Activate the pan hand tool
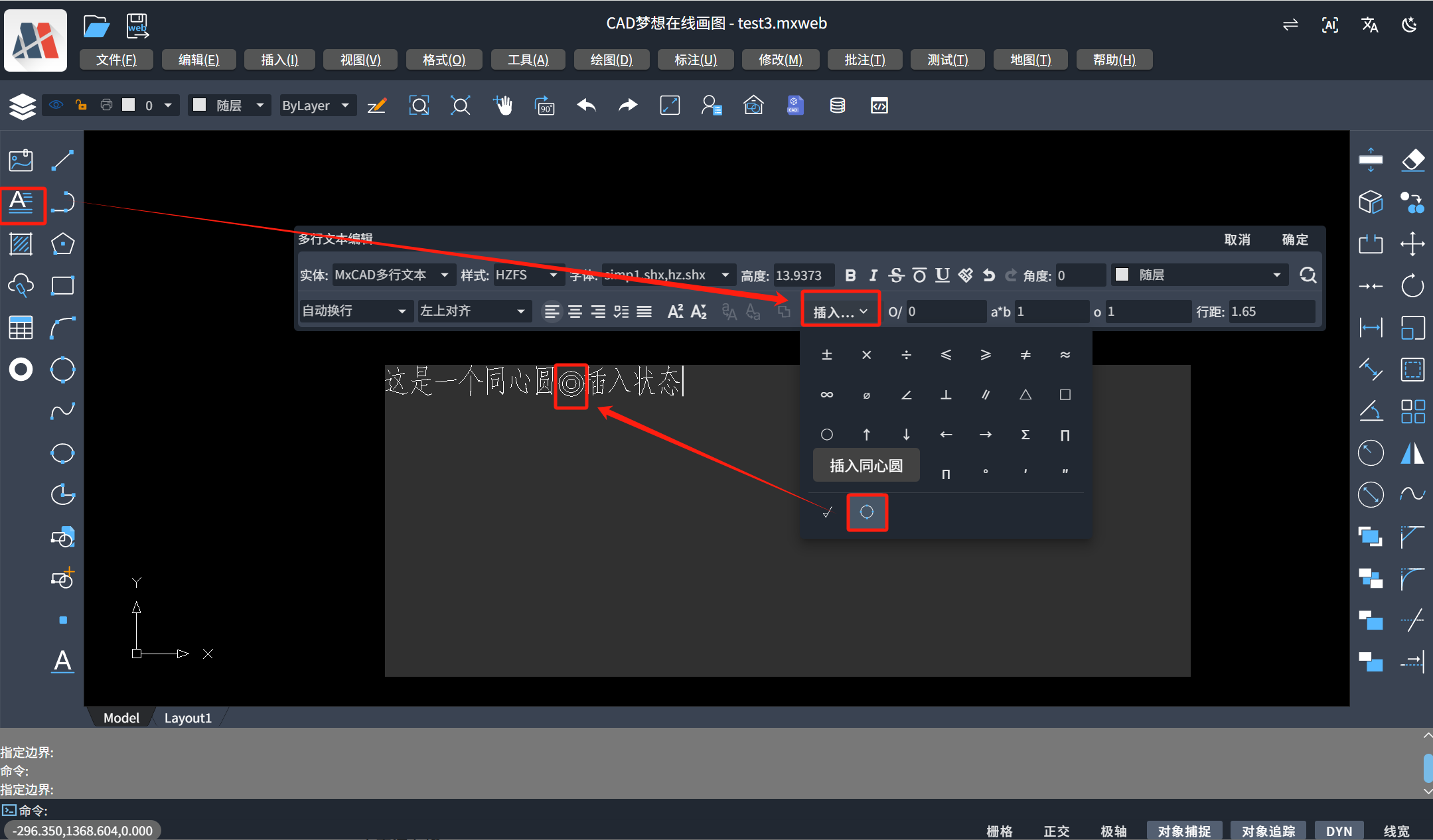This screenshot has height=840, width=1433. tap(503, 105)
